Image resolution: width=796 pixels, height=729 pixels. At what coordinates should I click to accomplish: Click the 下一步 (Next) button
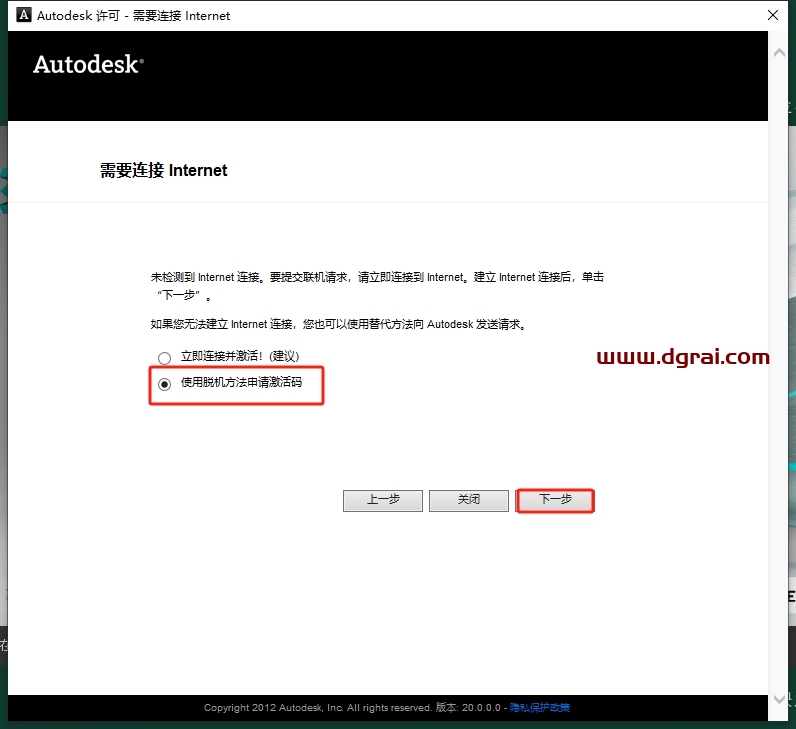(554, 501)
